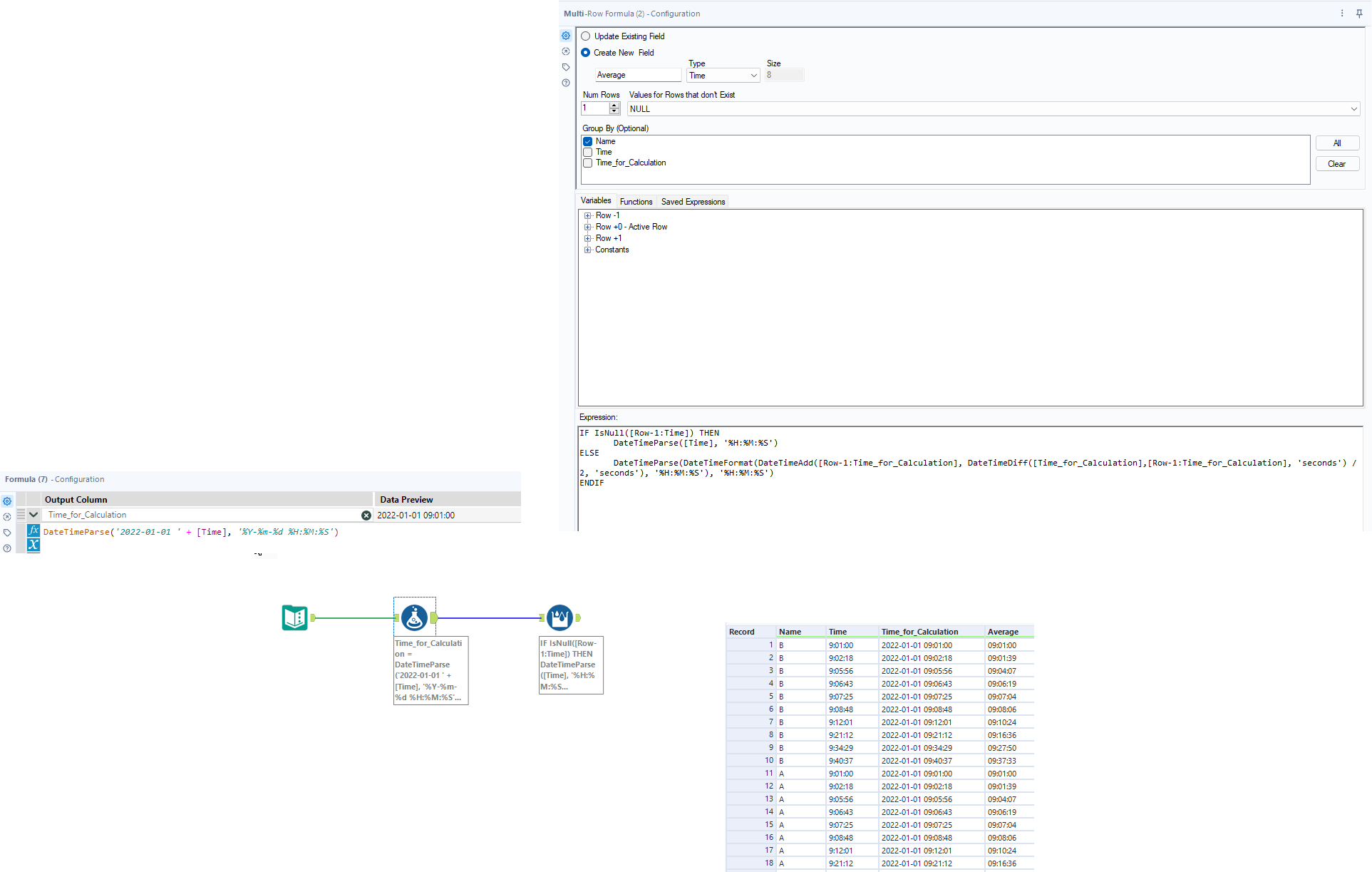The image size is (1372, 872).
Task: Expand the Row -1 tree item
Action: point(588,215)
